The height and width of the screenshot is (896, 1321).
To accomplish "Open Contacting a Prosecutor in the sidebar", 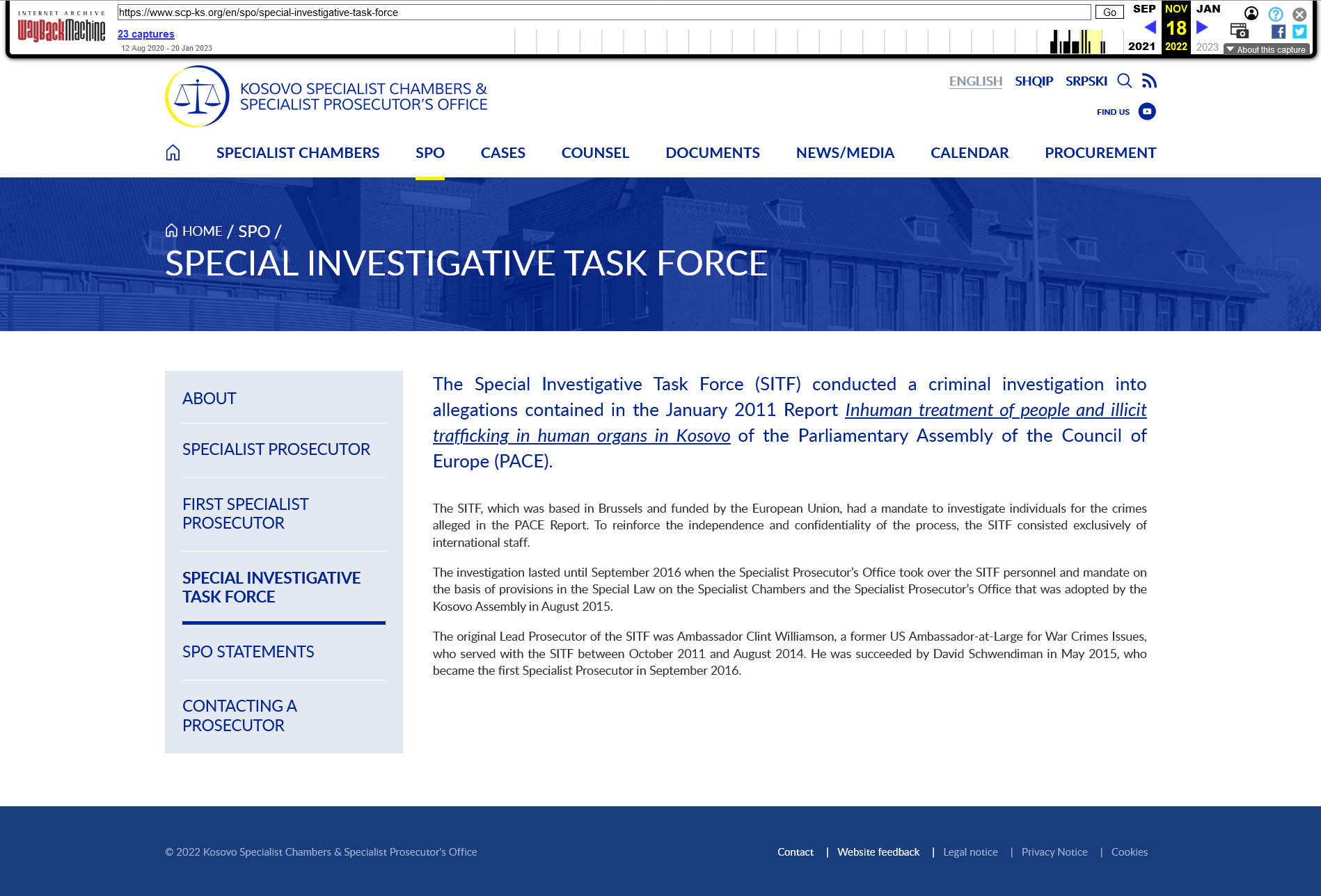I will [x=239, y=716].
